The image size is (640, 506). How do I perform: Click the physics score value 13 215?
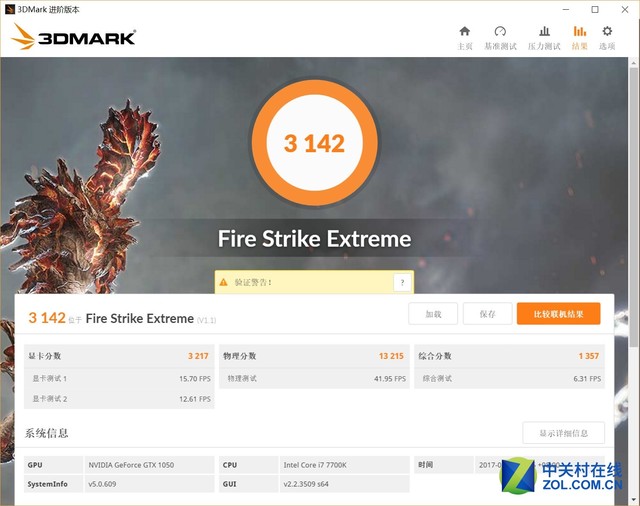point(391,356)
